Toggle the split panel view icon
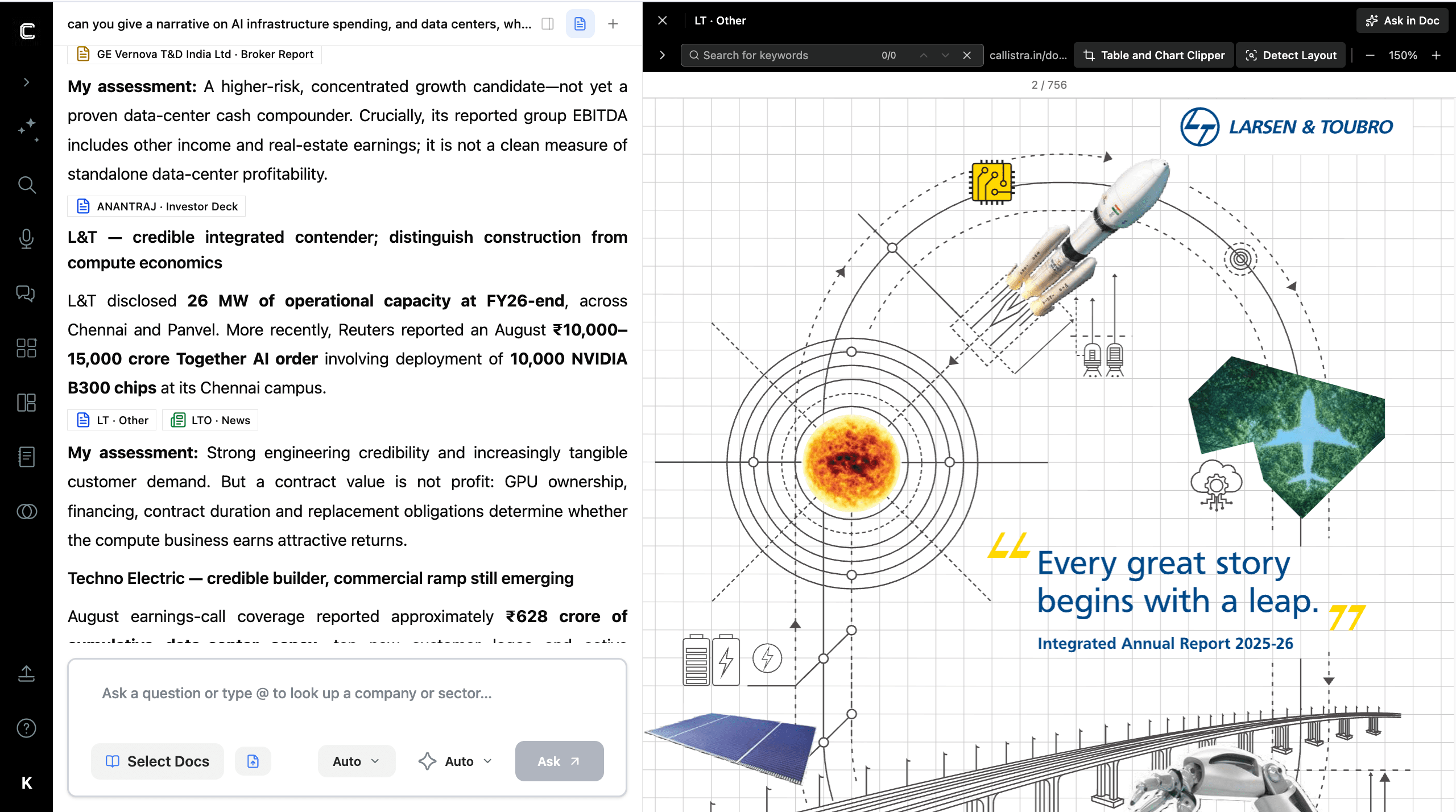 coord(548,24)
